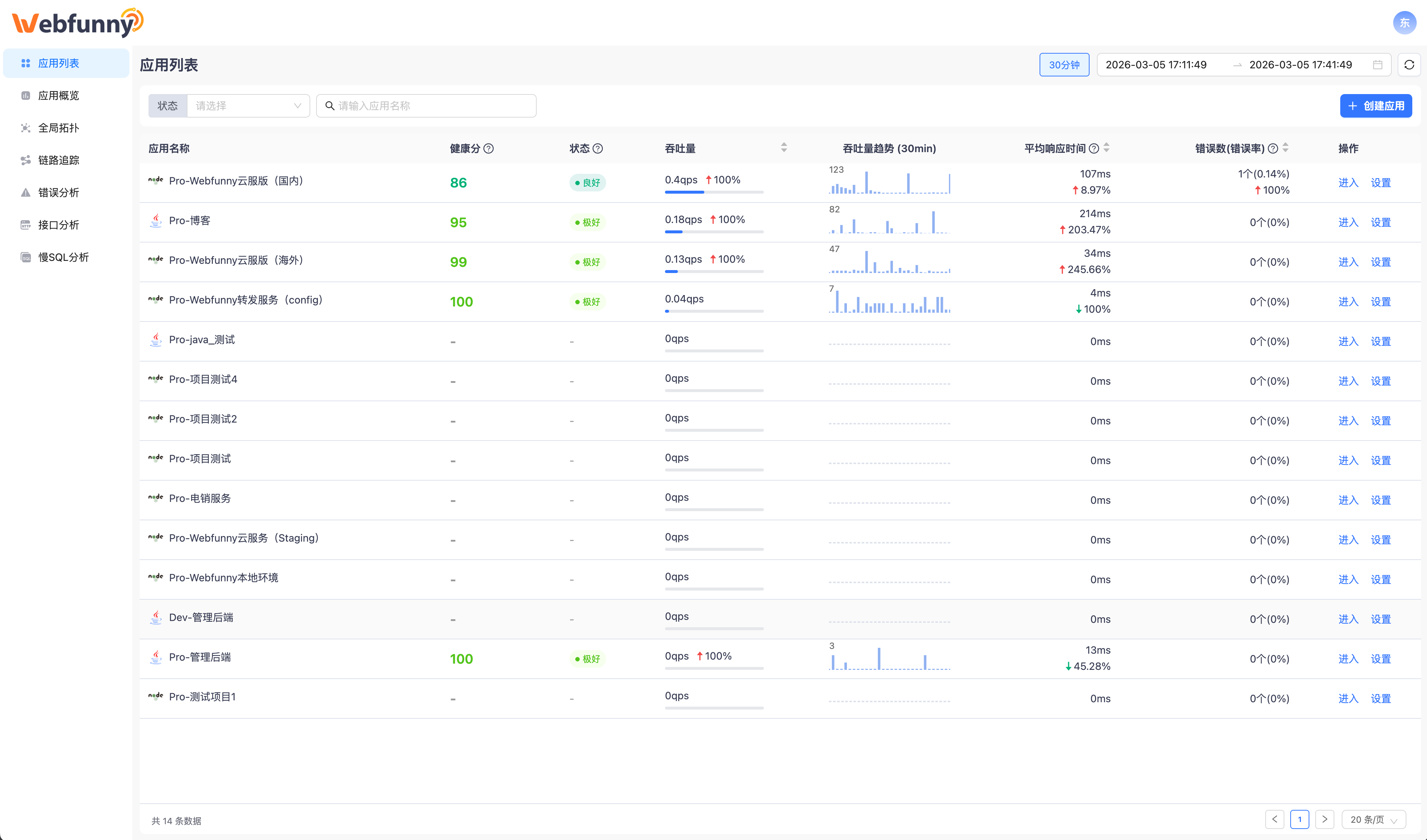Sort by error count column arrows
This screenshot has width=1427, height=840.
1285,148
